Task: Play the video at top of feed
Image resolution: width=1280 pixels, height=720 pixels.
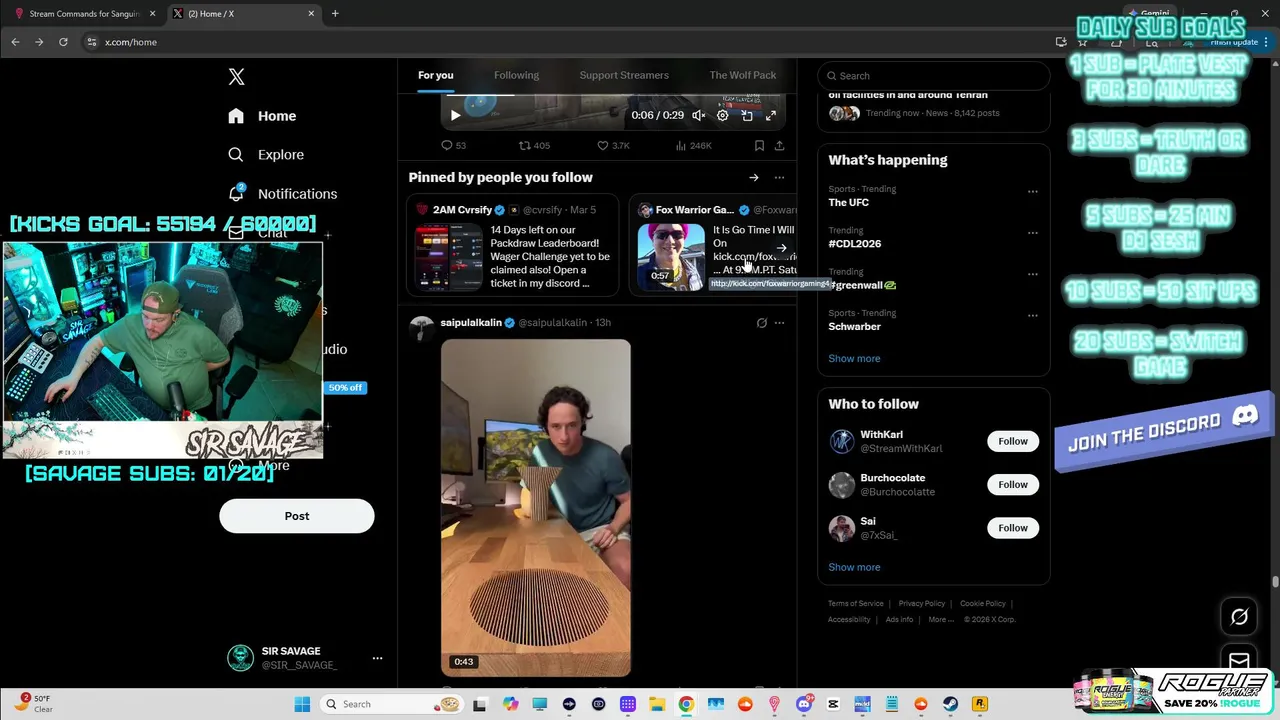Action: pyautogui.click(x=455, y=115)
